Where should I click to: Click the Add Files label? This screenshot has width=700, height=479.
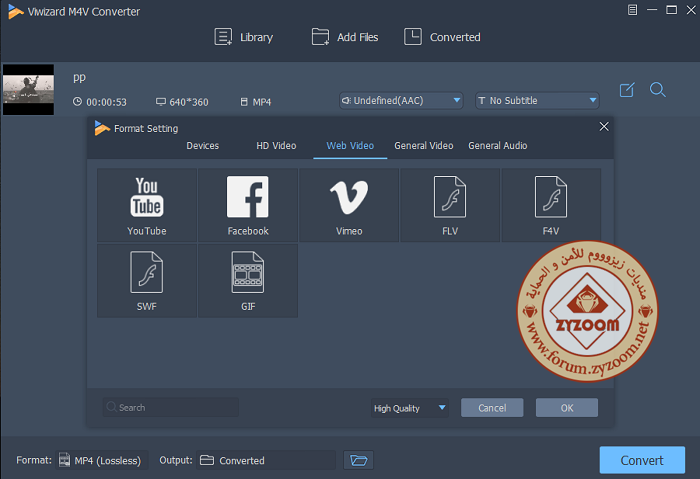[x=358, y=37]
